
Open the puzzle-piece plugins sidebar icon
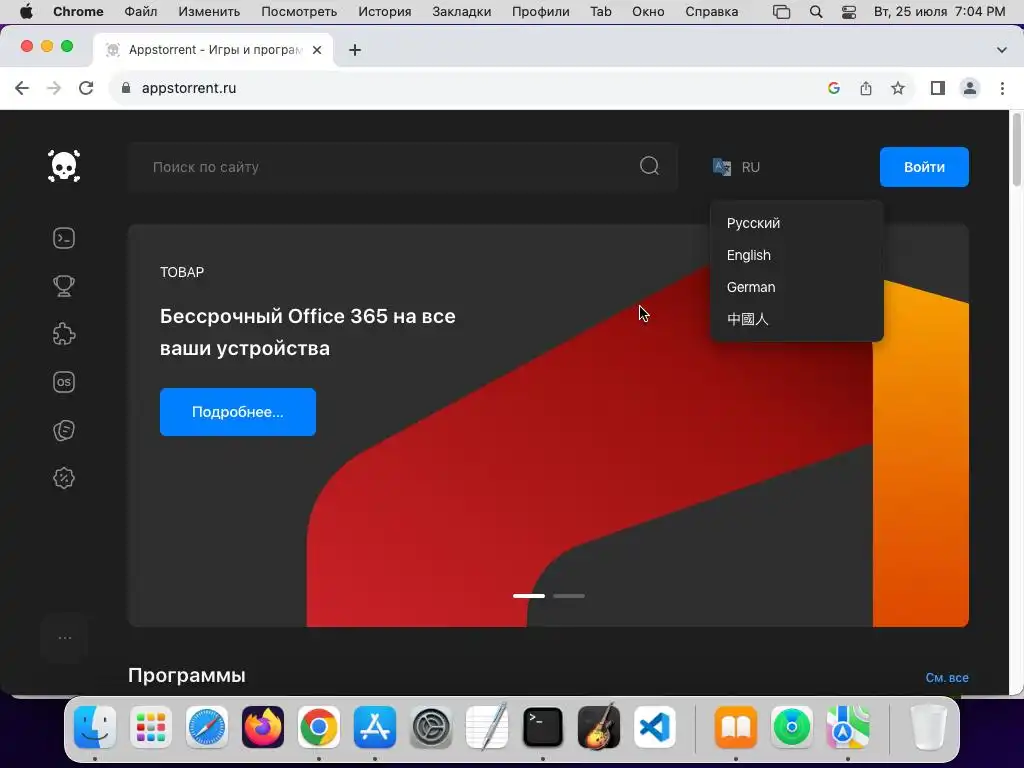[x=64, y=334]
